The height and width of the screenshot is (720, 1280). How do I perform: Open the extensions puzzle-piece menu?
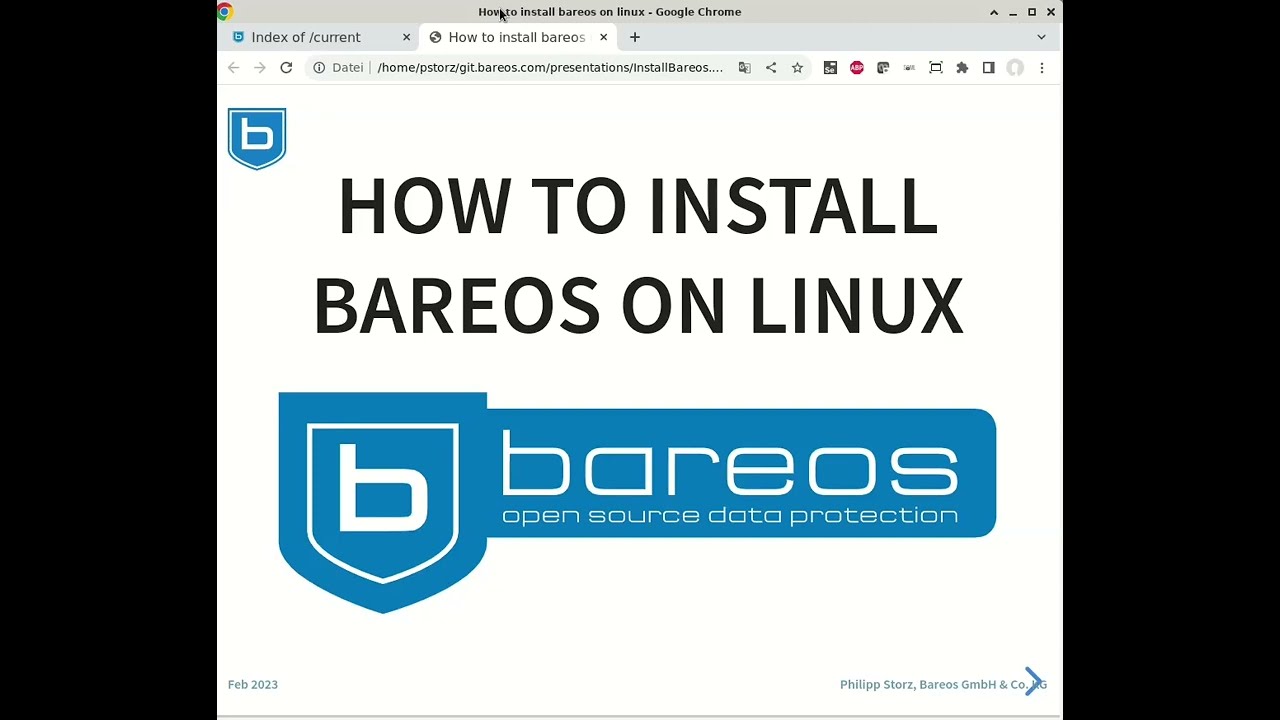(x=962, y=68)
